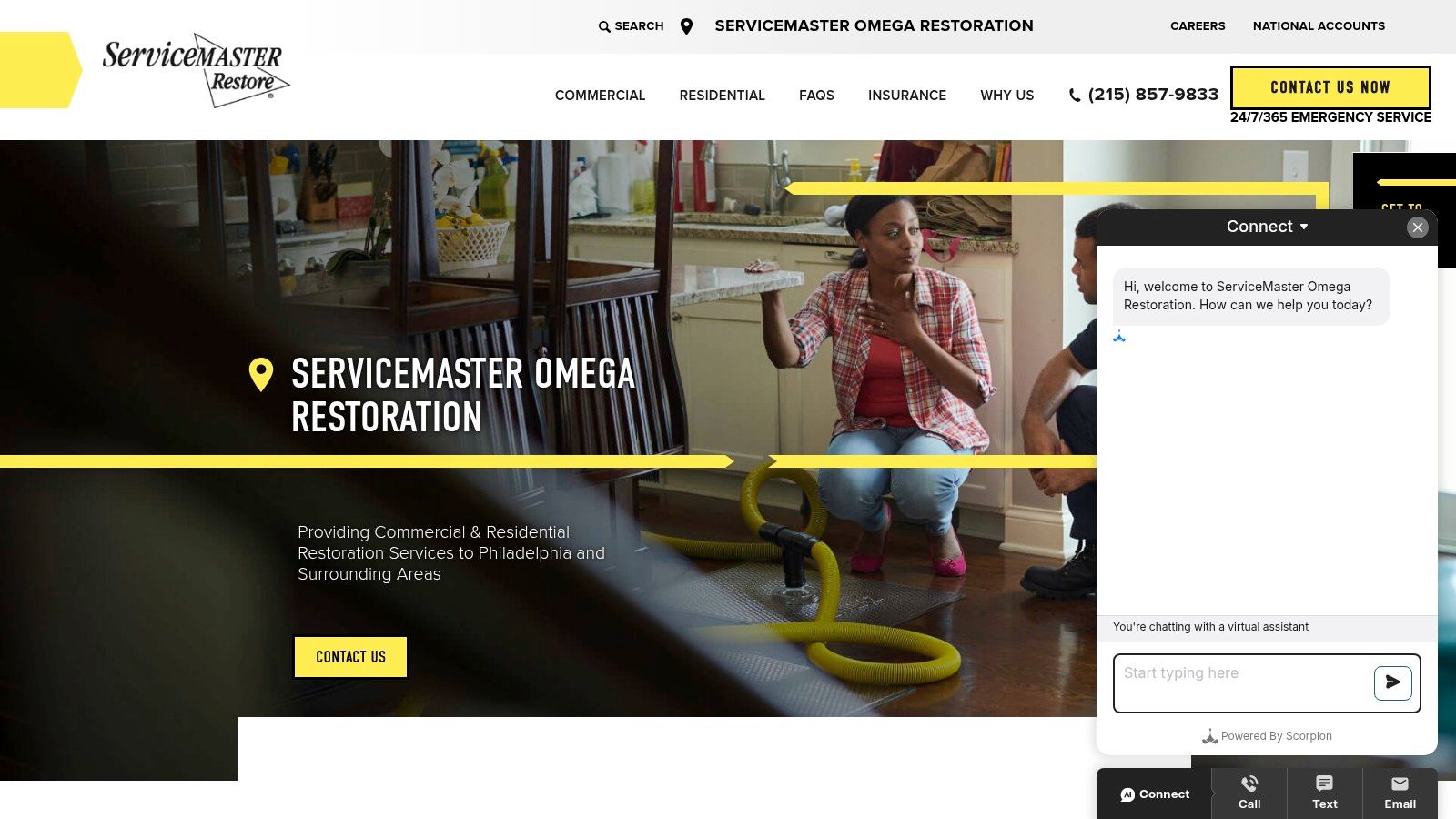The height and width of the screenshot is (819, 1456).
Task: Send the chat message with arrow button
Action: (x=1393, y=682)
